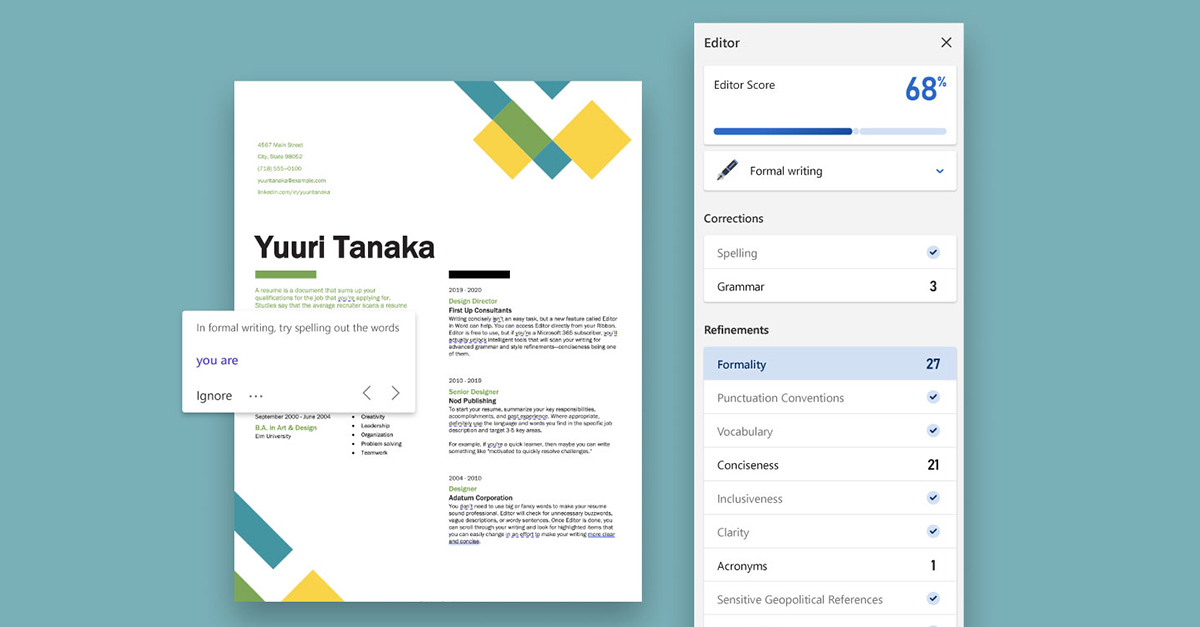Click the checkmark next to Punctuation Conventions
The height and width of the screenshot is (627, 1200).
[933, 397]
